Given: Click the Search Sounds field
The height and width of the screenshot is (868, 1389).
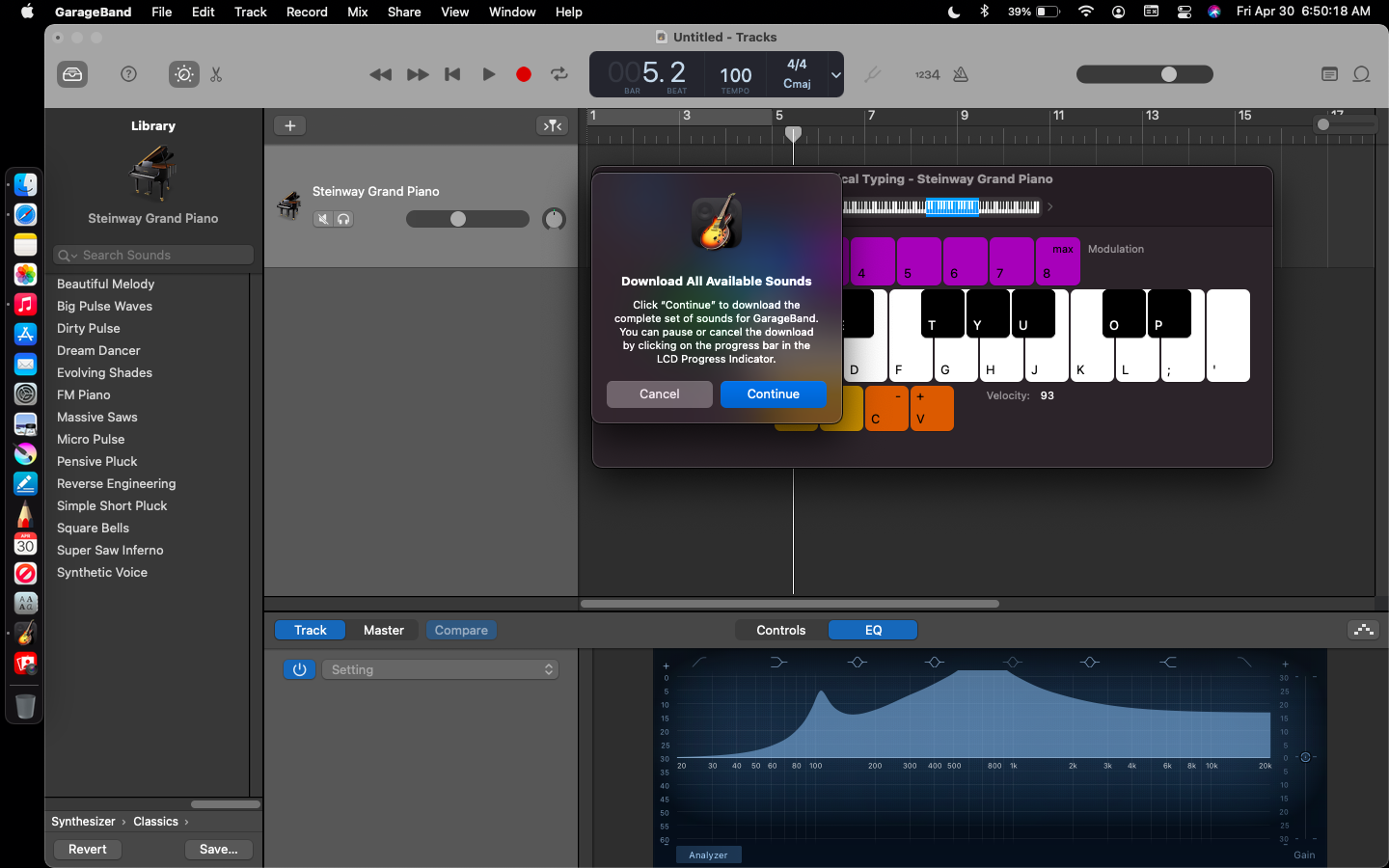Looking at the screenshot, I should [x=153, y=256].
